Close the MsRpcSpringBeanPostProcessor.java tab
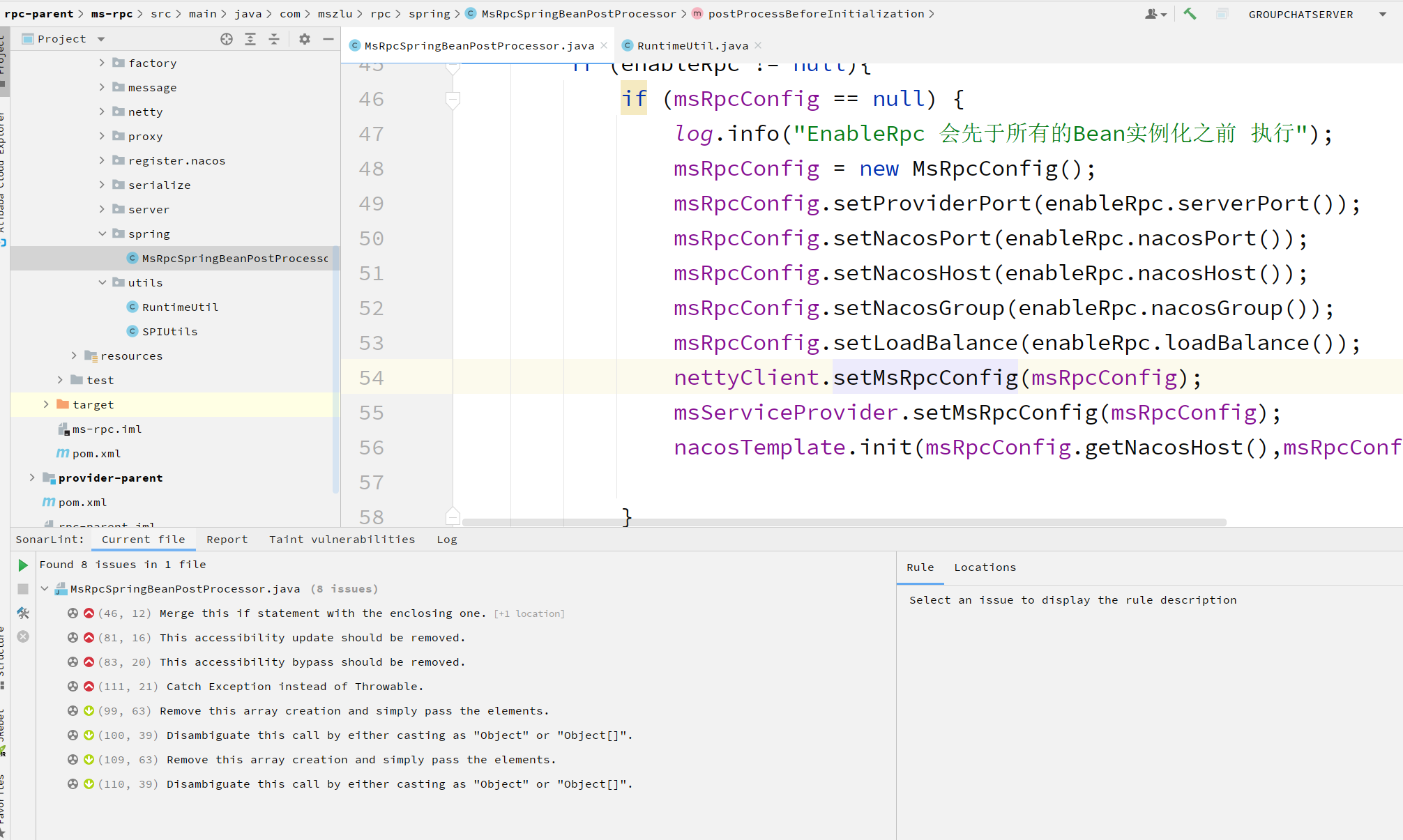 click(604, 45)
